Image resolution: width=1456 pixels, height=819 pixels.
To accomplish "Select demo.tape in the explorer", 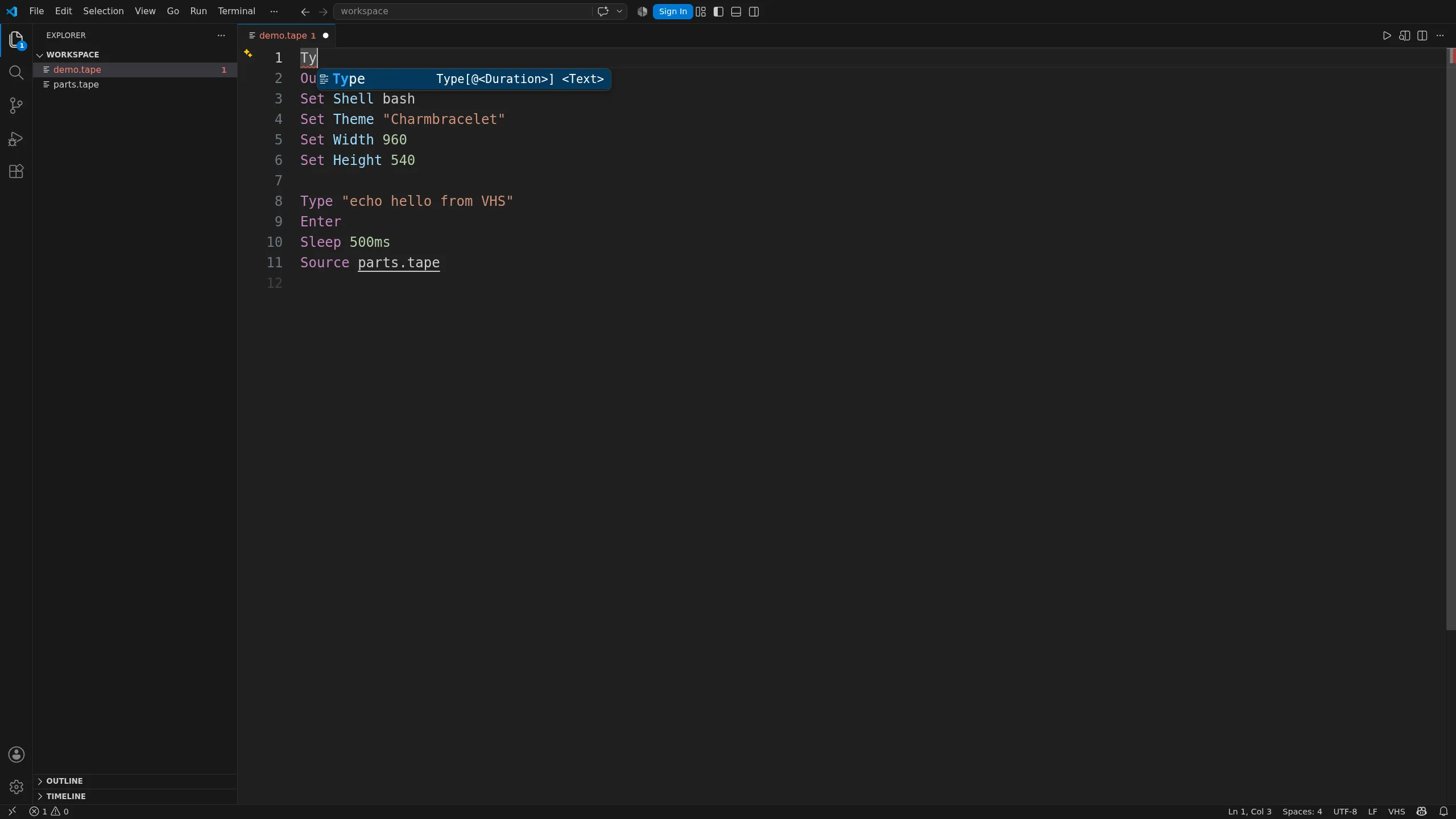I will (x=134, y=69).
